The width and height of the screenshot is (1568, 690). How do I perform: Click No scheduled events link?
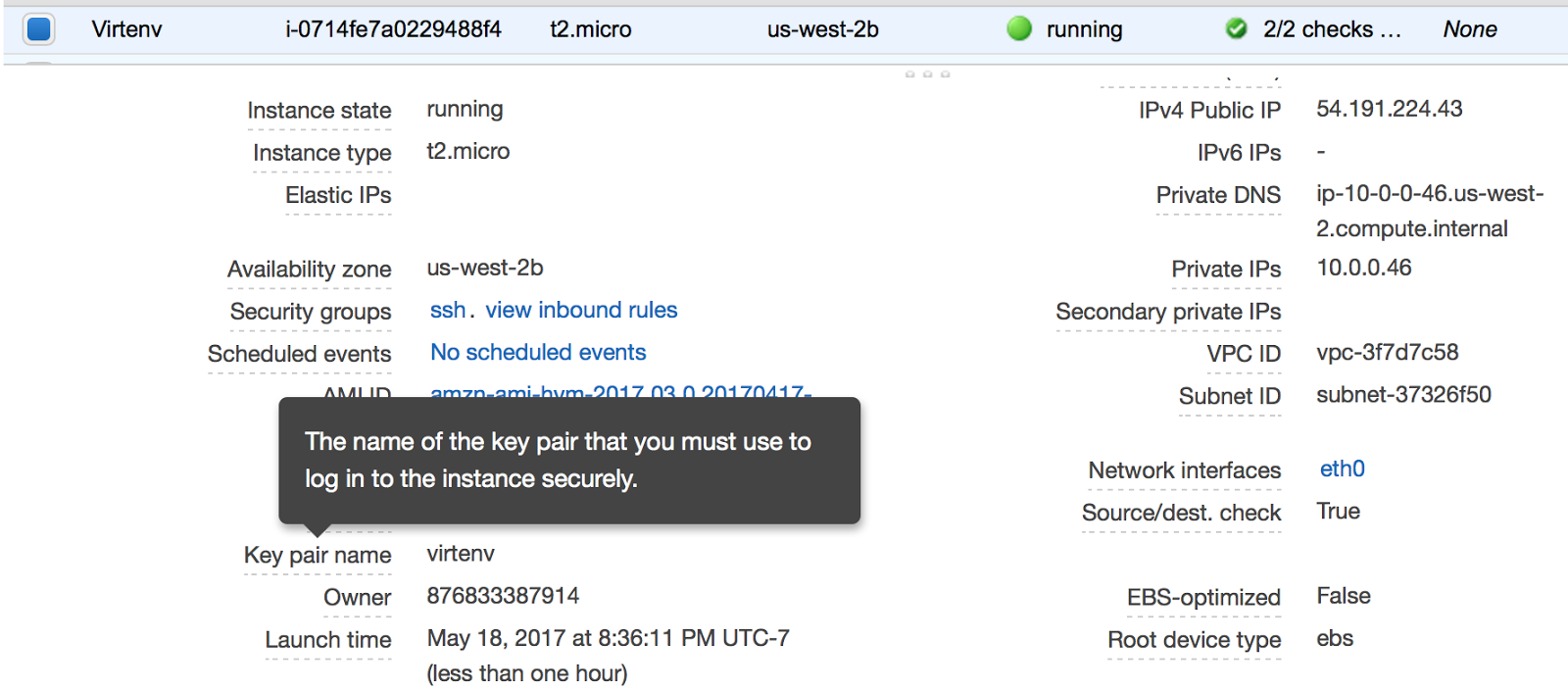click(x=538, y=353)
